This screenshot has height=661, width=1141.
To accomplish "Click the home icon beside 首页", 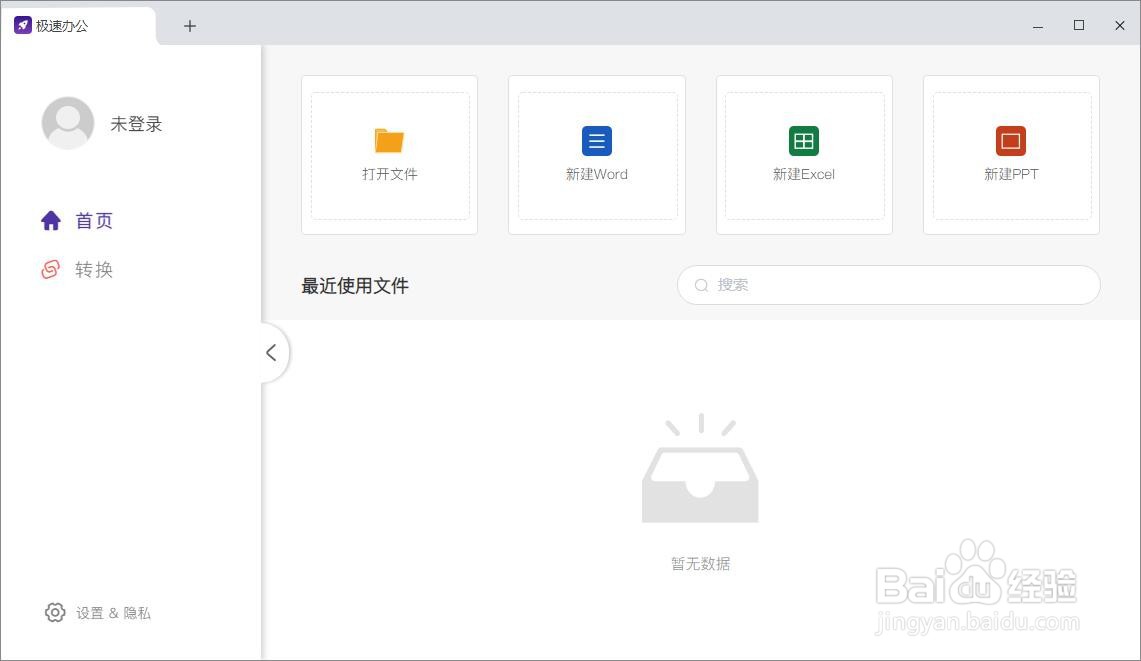I will (x=51, y=221).
